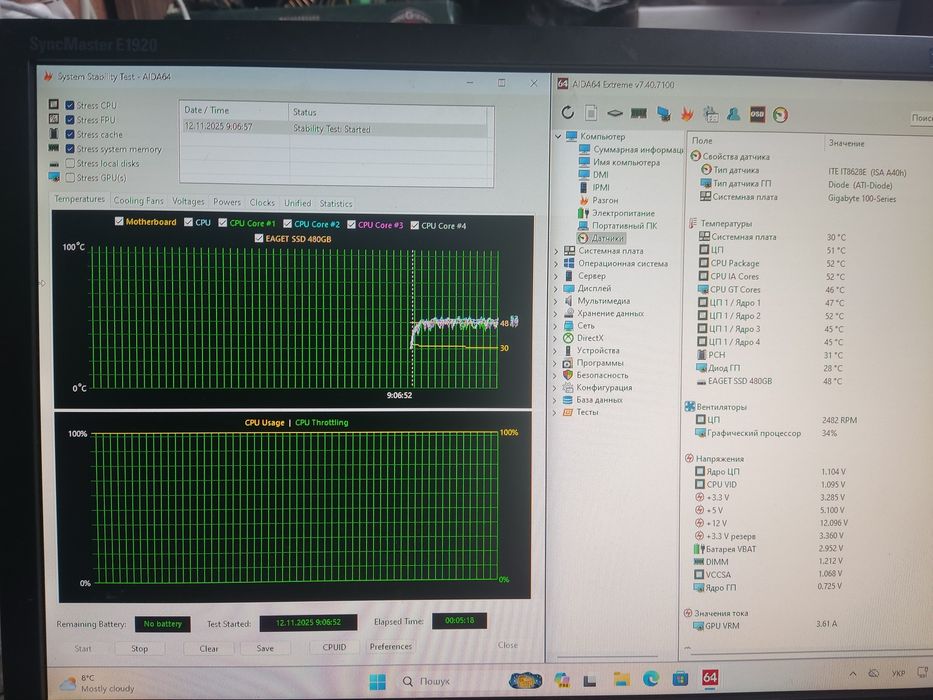Click the memory module icon in toolbar

pyautogui.click(x=638, y=113)
